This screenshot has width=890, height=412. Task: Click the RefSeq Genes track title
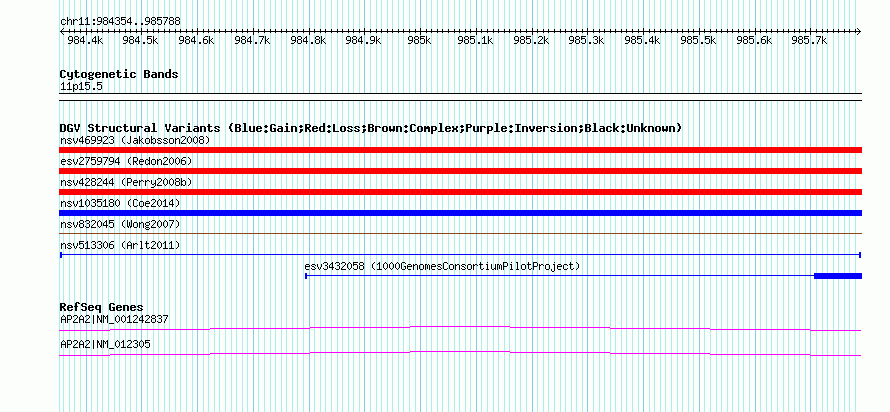coord(101,308)
